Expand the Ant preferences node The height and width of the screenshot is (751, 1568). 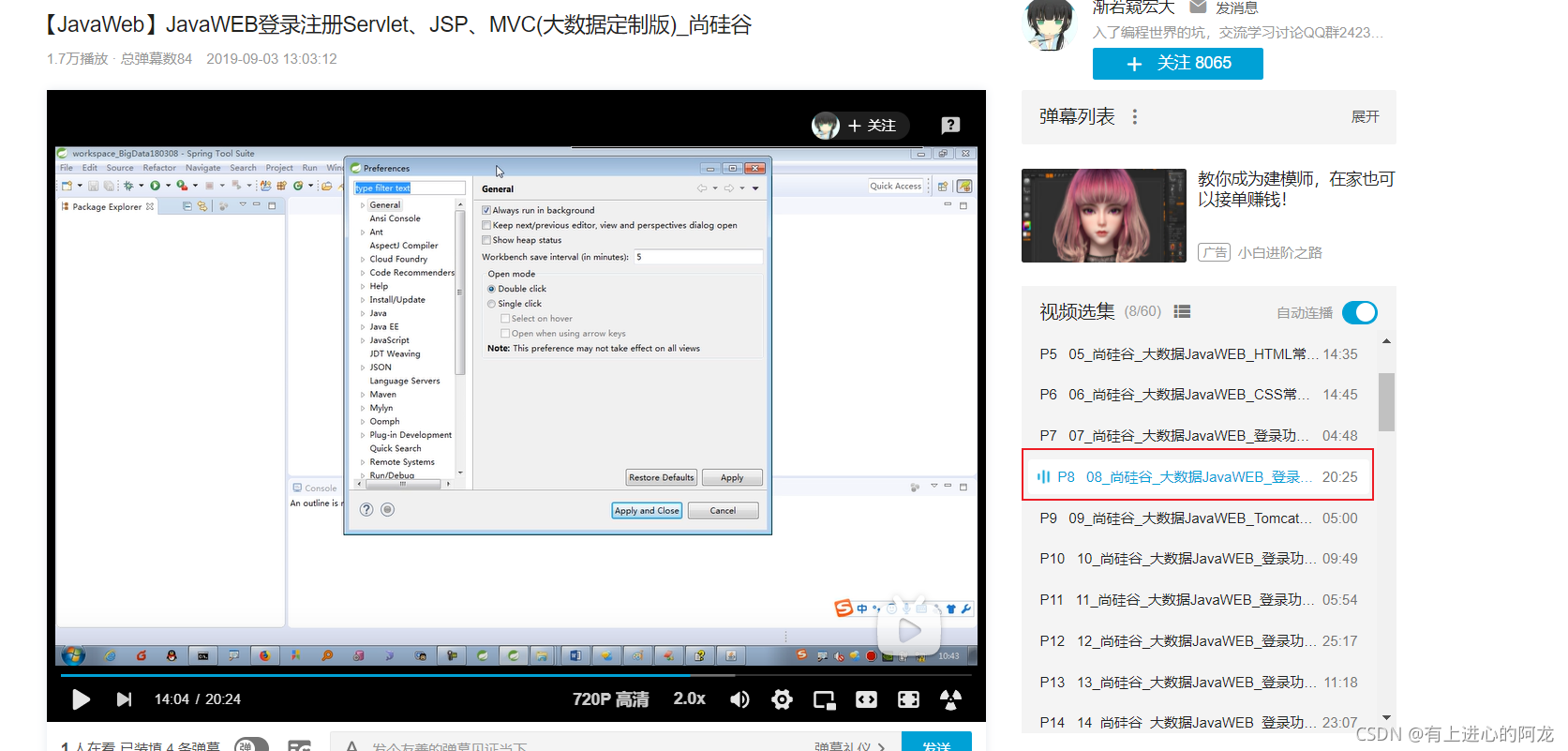point(363,232)
